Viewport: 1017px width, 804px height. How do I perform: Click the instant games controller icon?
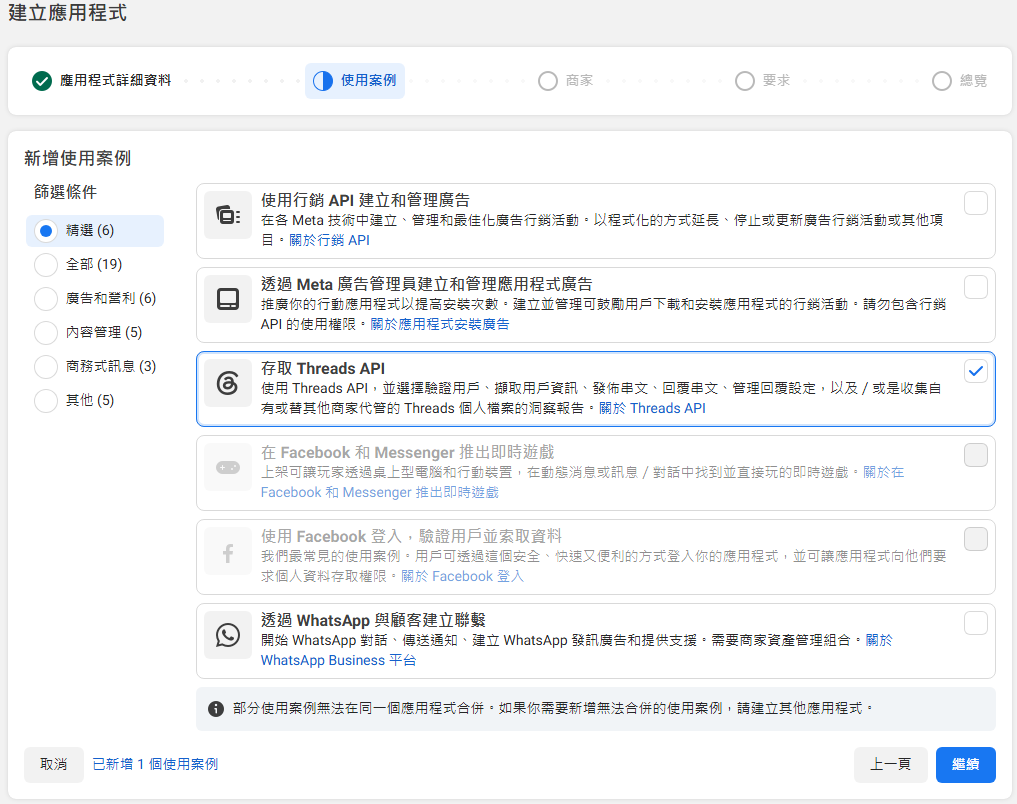228,467
